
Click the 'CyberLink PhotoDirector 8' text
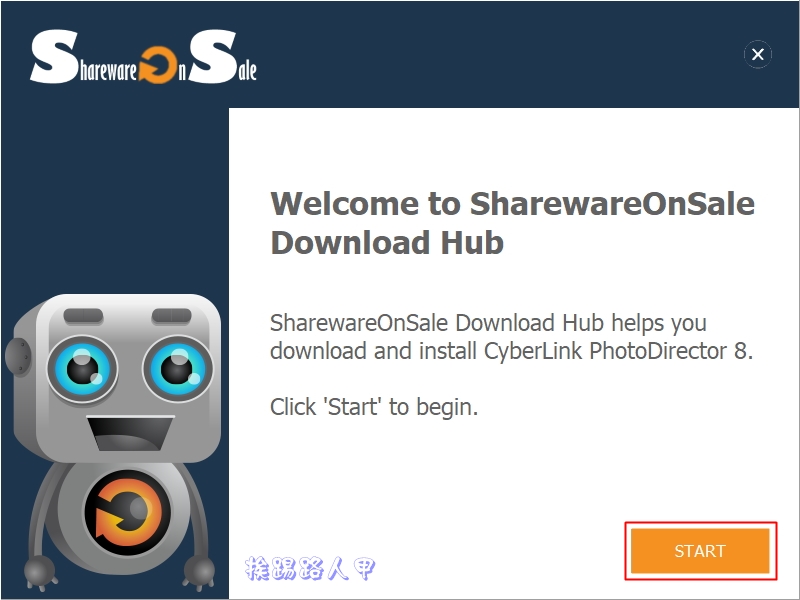click(616, 351)
